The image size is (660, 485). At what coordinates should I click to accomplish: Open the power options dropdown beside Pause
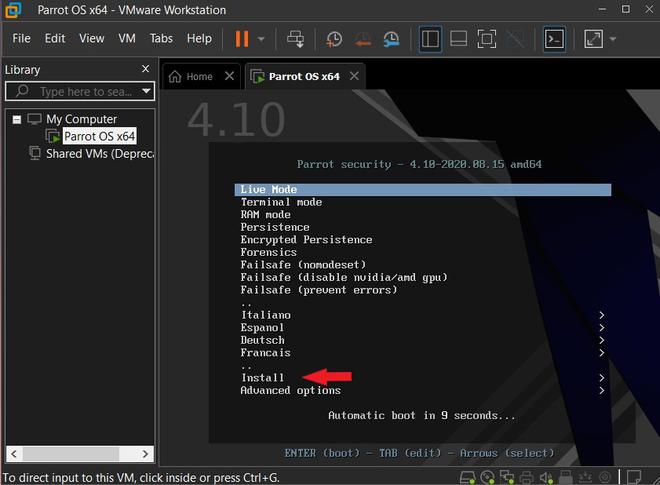[x=261, y=39]
